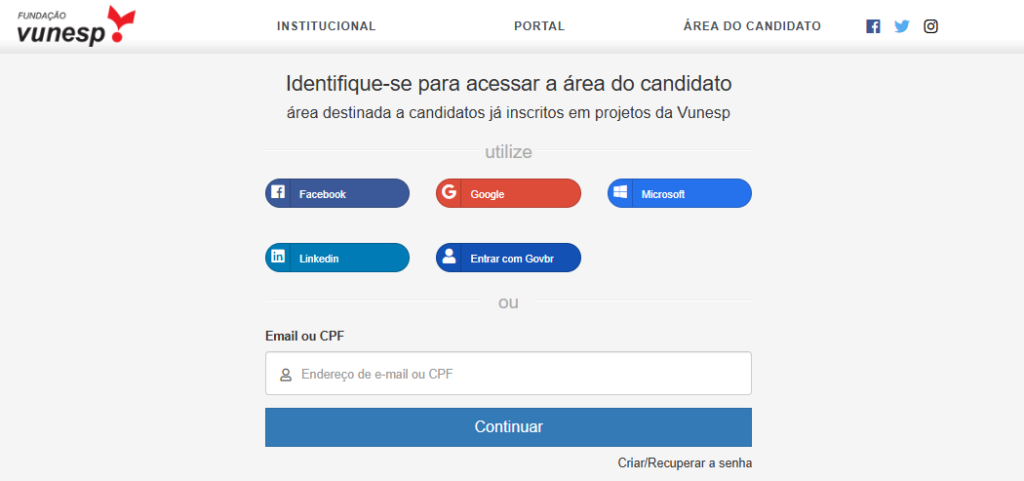The height and width of the screenshot is (481, 1024).
Task: Click the Facebook logo in login button
Action: click(x=278, y=193)
